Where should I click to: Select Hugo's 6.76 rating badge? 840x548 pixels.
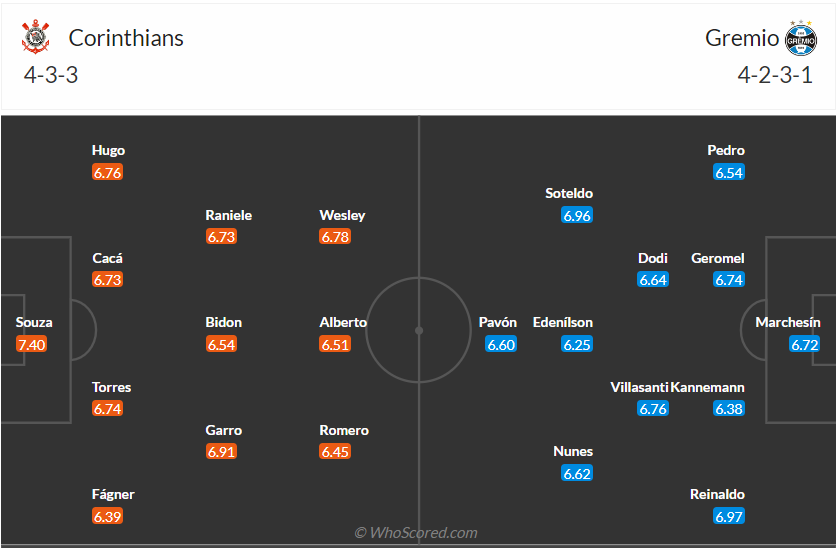point(107,173)
